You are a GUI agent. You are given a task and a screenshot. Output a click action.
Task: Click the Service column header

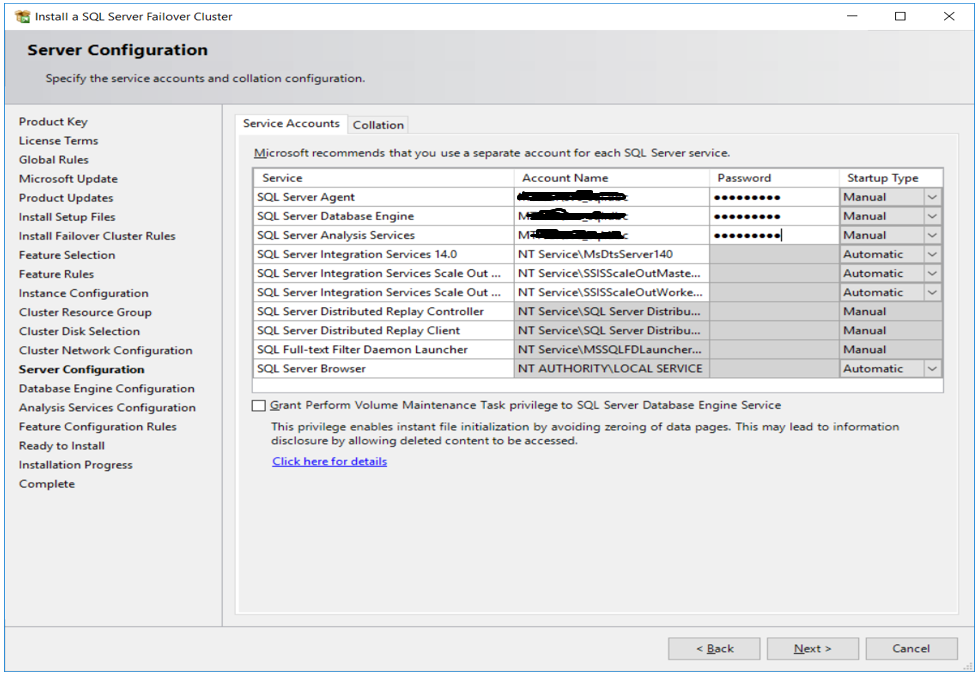[384, 178]
